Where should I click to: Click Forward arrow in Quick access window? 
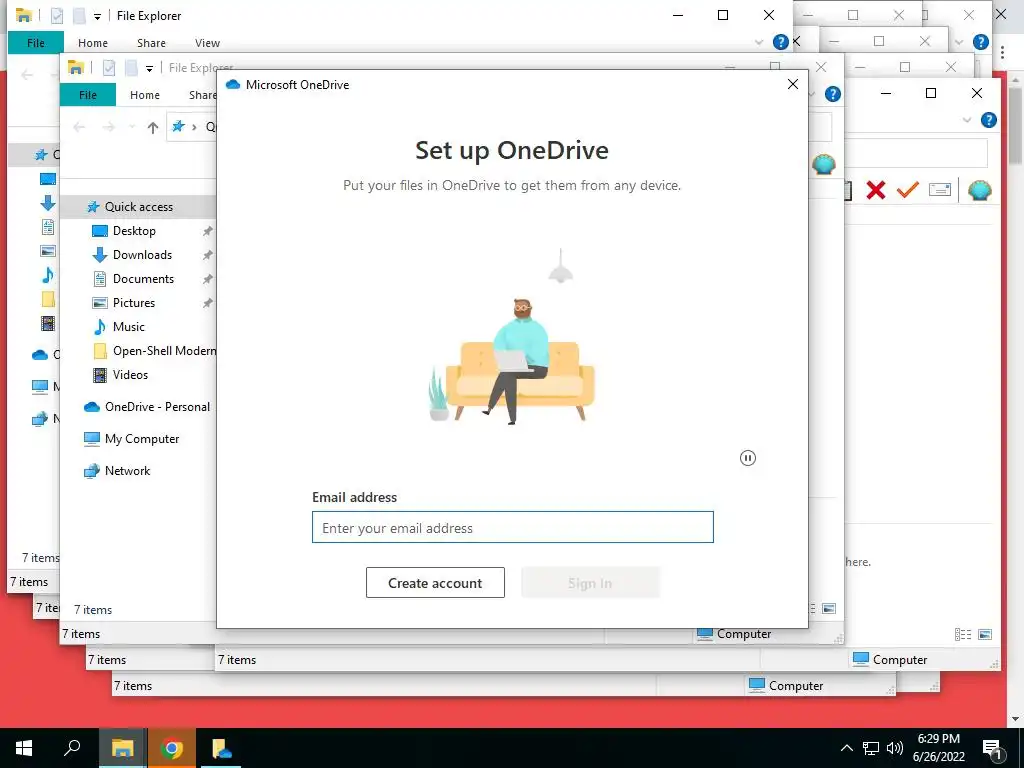[x=108, y=127]
